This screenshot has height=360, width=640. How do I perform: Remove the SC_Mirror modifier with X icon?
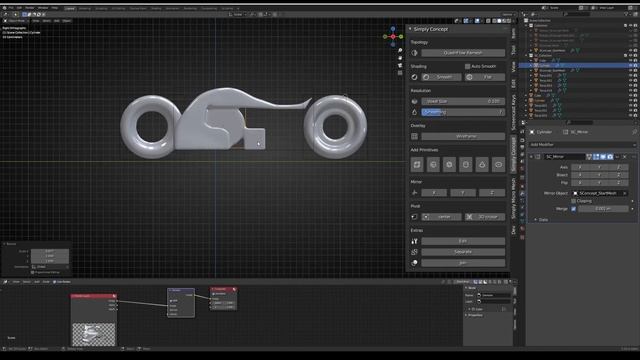coord(624,157)
